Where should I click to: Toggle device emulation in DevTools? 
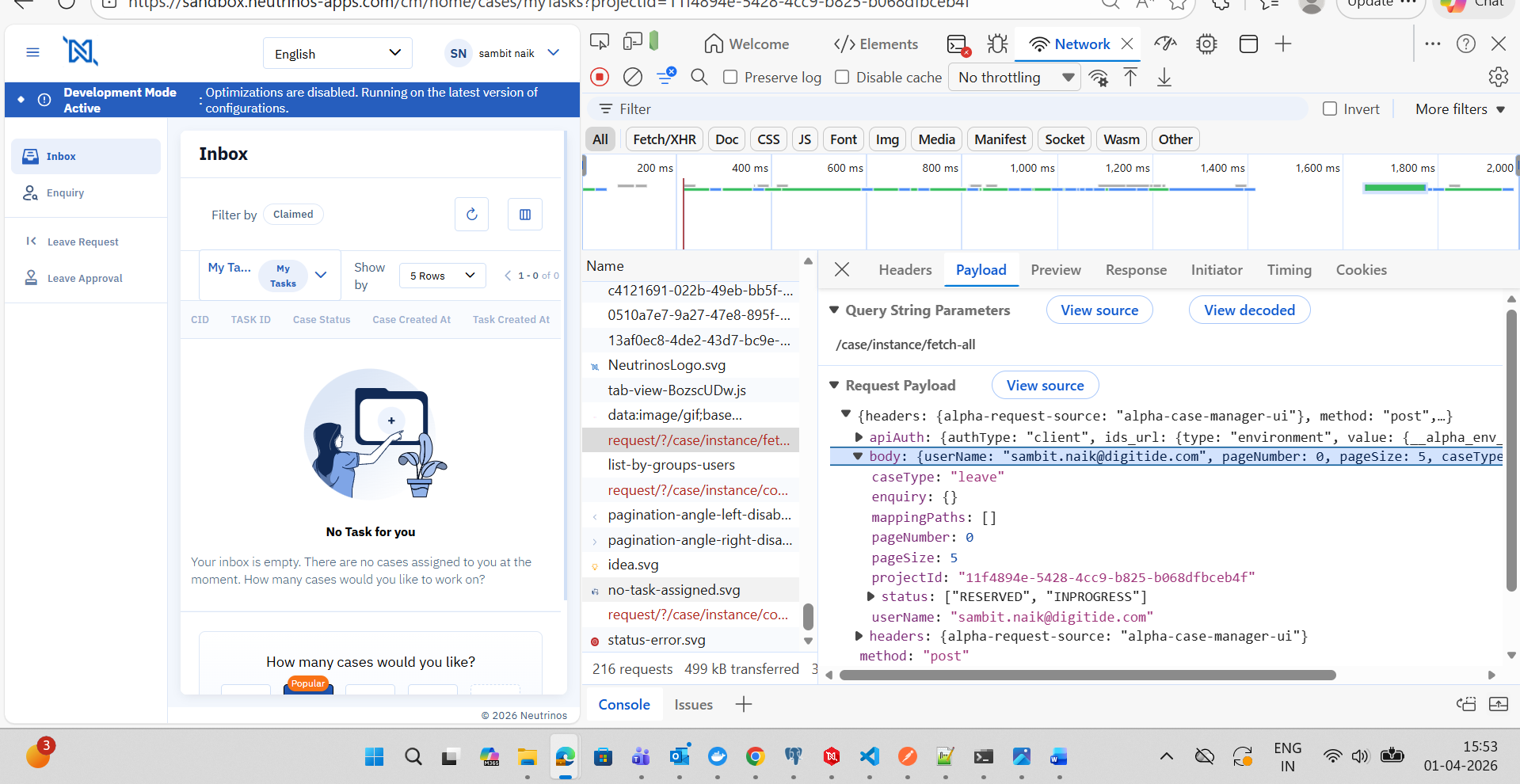click(x=633, y=42)
